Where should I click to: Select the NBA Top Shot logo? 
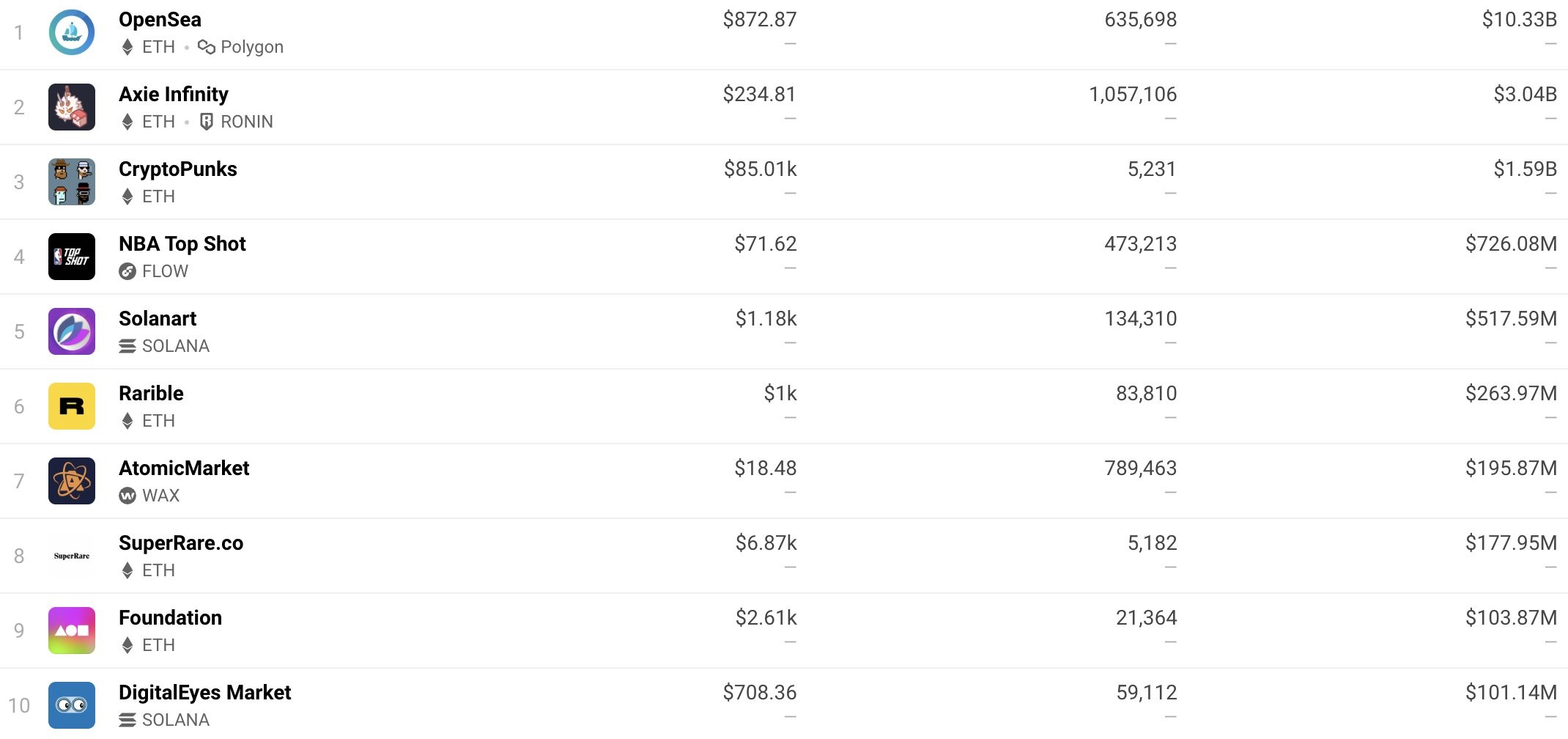[x=72, y=257]
